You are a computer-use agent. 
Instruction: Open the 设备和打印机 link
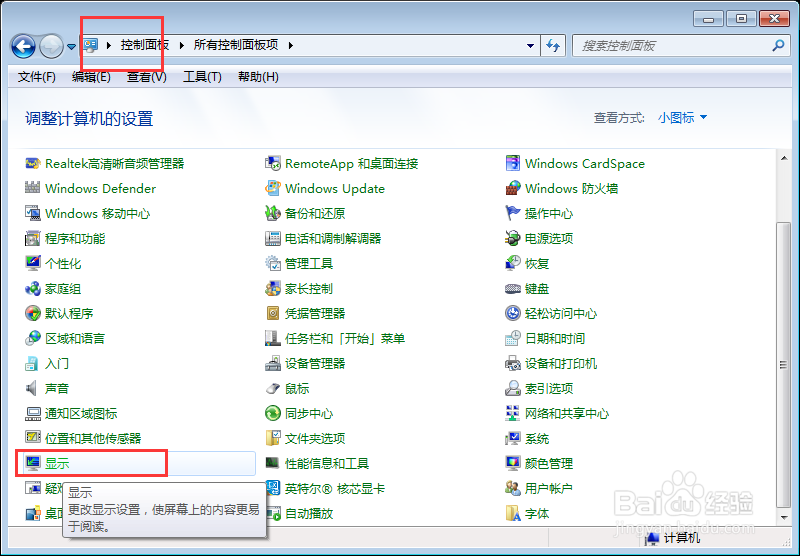[561, 364]
